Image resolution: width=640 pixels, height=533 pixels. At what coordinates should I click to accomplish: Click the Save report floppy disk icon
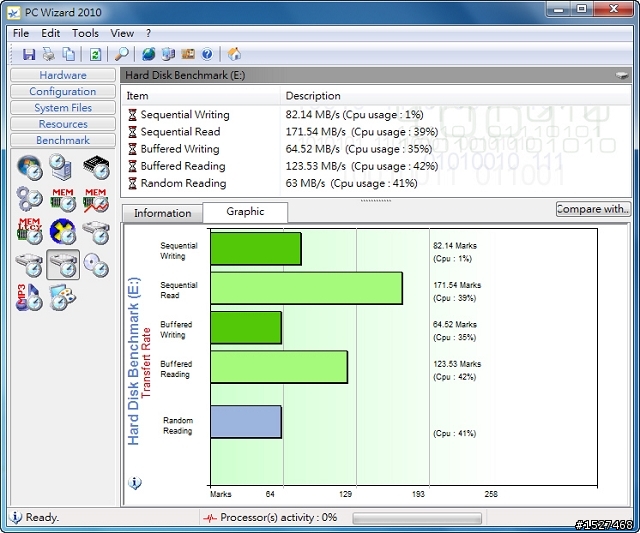point(29,54)
